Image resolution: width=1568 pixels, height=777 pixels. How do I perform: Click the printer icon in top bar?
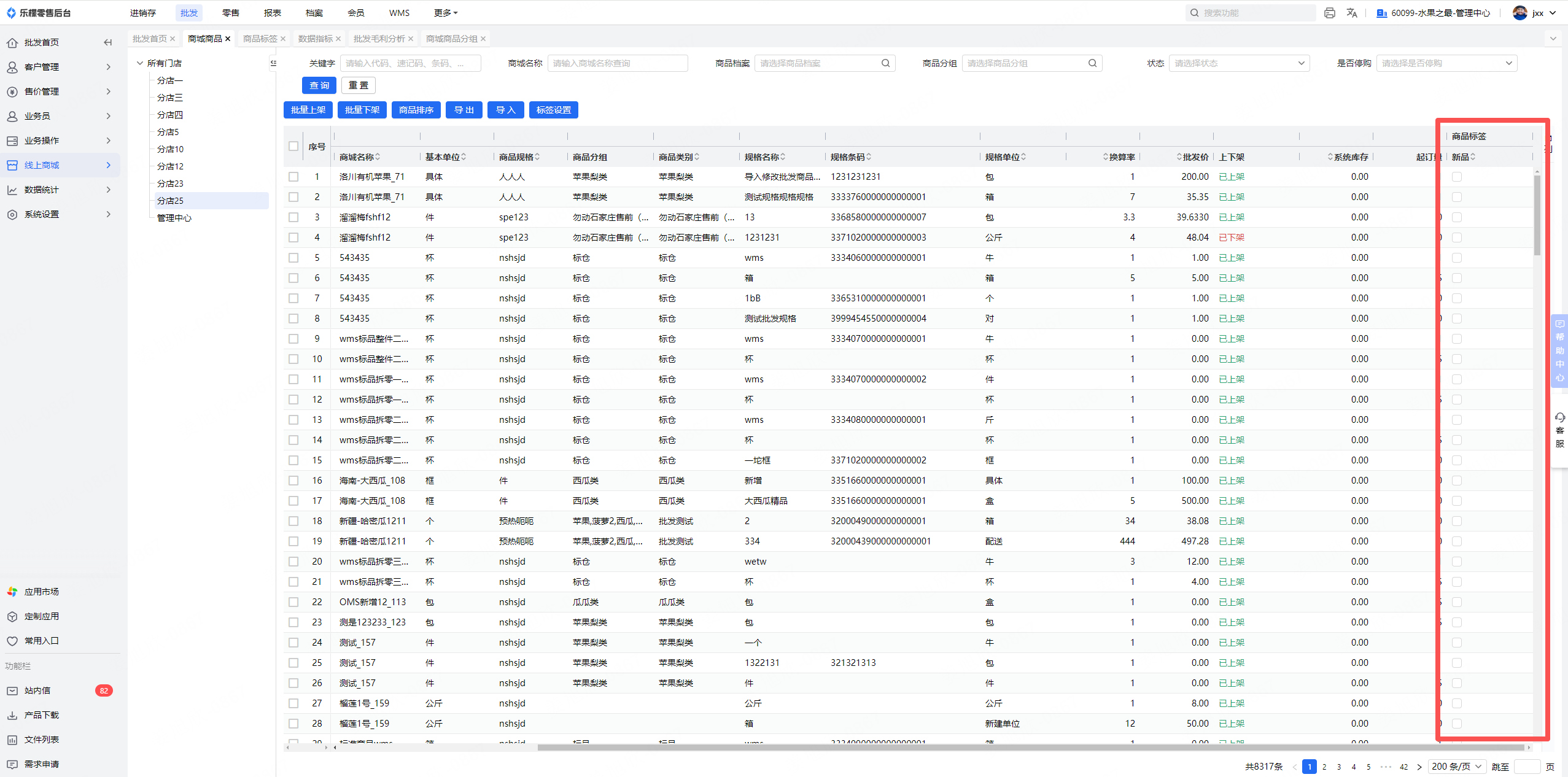pos(1330,13)
